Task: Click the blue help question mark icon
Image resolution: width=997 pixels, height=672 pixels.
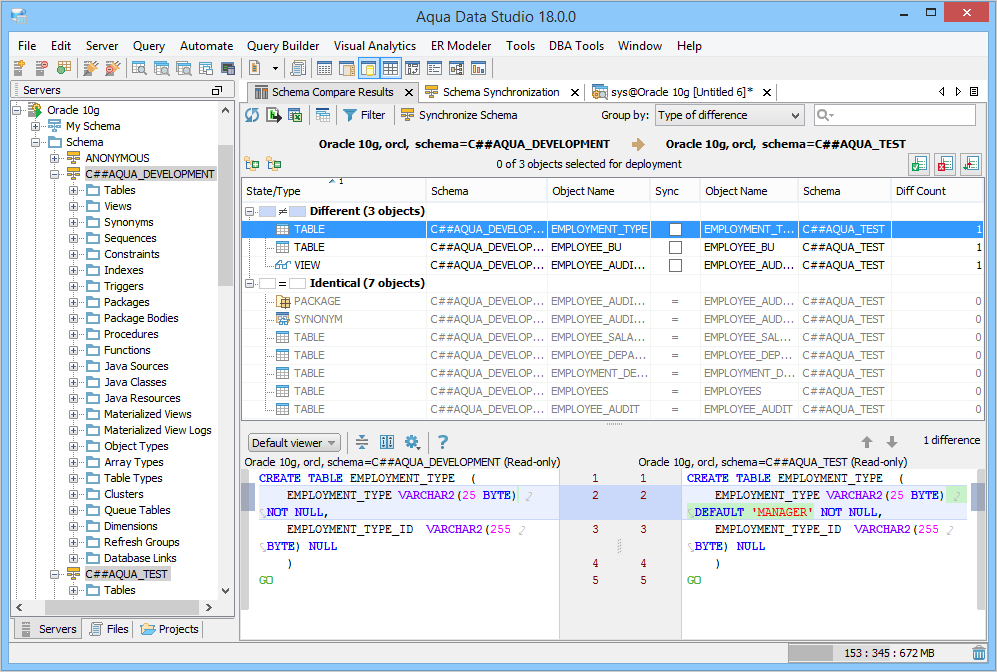Action: pos(443,442)
